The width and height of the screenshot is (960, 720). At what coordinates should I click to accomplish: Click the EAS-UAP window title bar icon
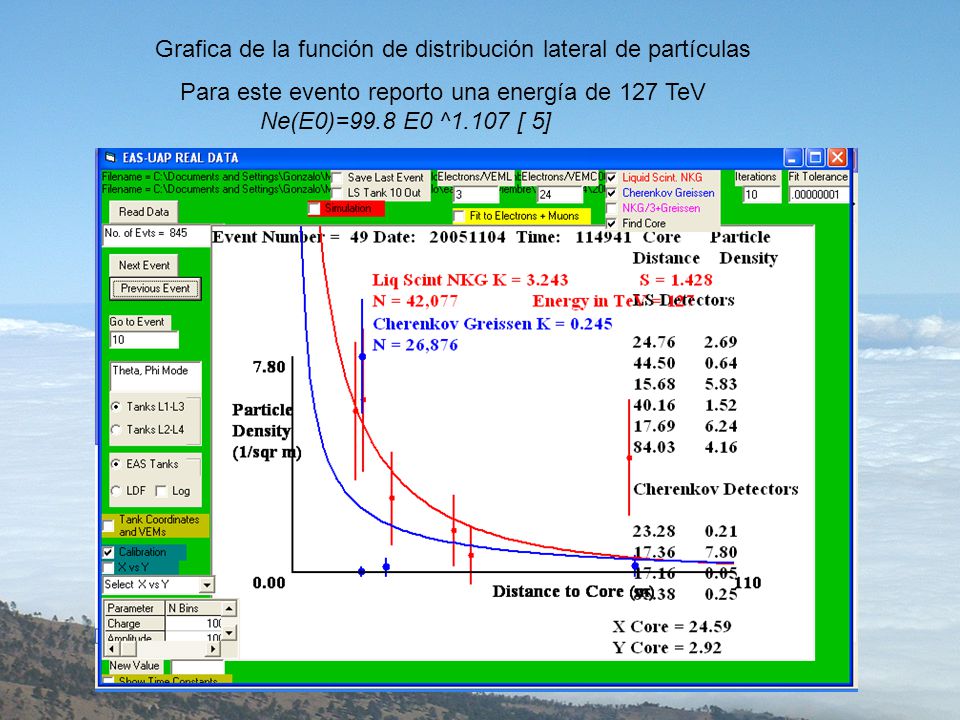click(x=110, y=157)
